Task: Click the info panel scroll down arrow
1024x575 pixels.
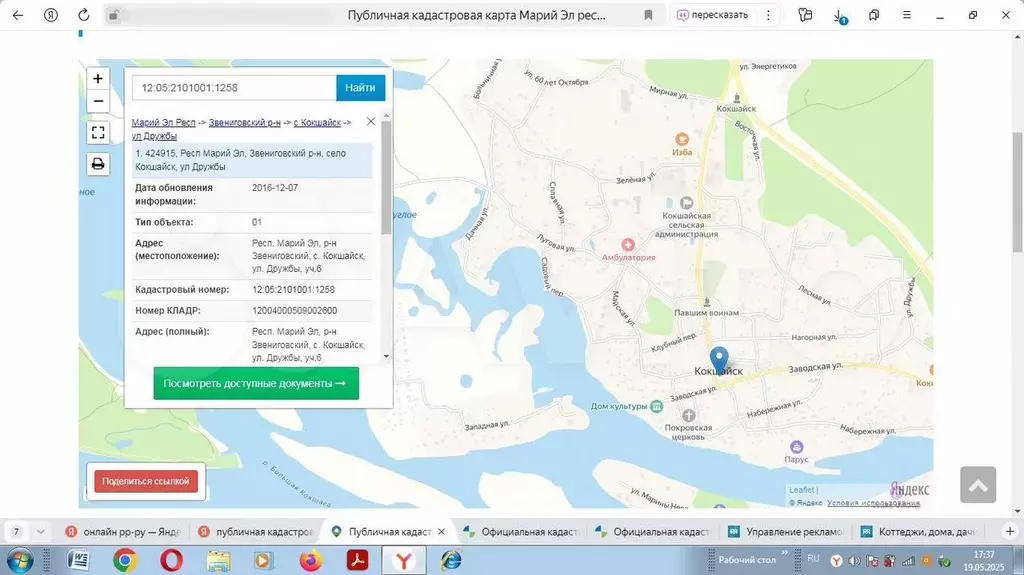Action: (386, 357)
